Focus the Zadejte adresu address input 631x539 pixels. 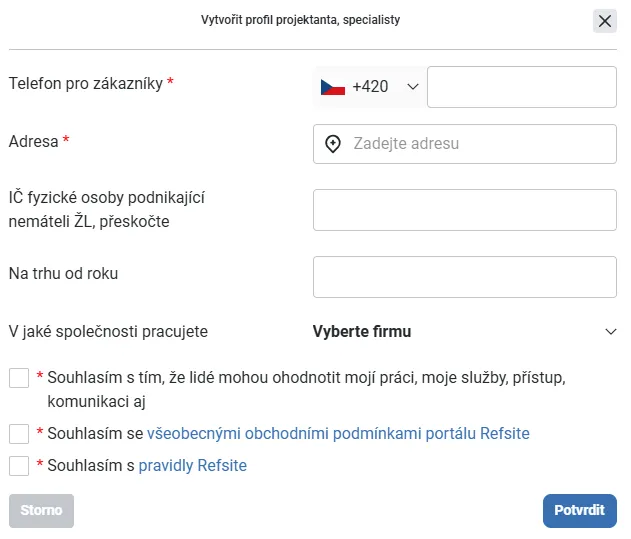point(465,144)
